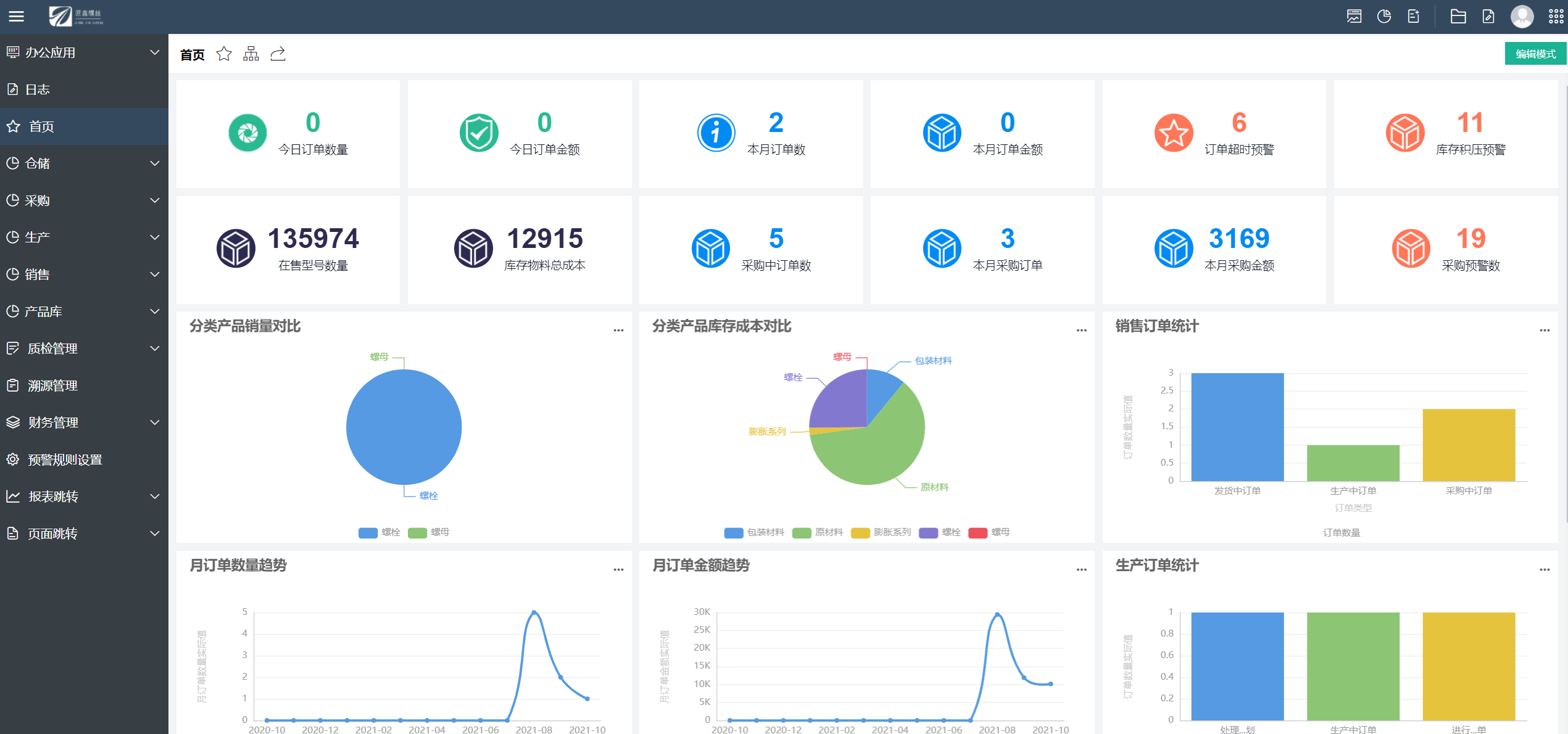The image size is (1568, 734).
Task: Open the dashboard monitor icon in header
Action: pos(1354,17)
